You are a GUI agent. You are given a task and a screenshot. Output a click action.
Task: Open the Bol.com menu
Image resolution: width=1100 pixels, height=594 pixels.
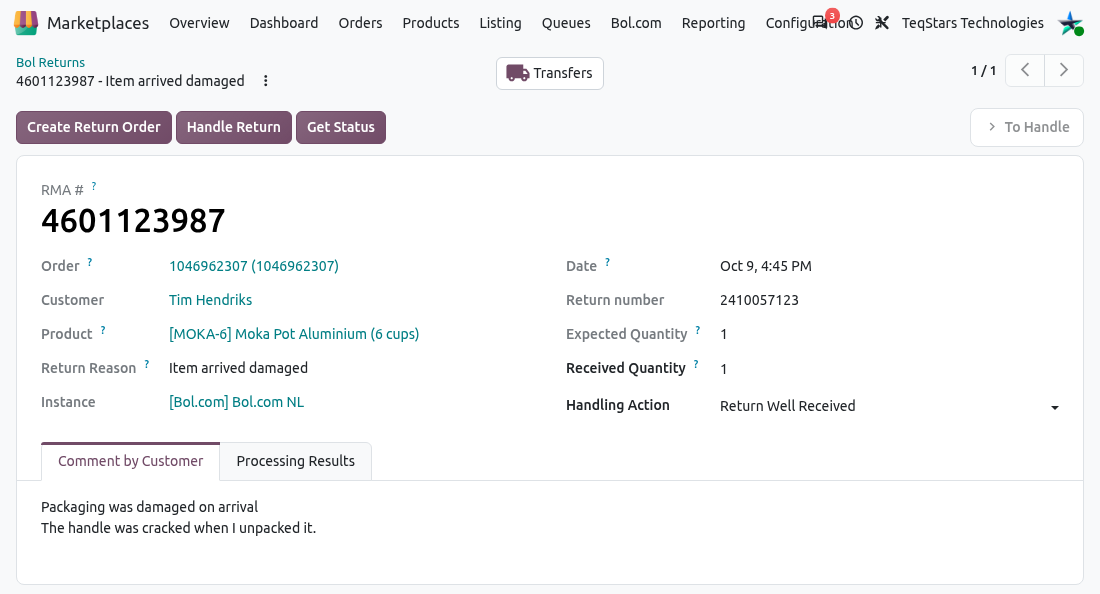636,23
